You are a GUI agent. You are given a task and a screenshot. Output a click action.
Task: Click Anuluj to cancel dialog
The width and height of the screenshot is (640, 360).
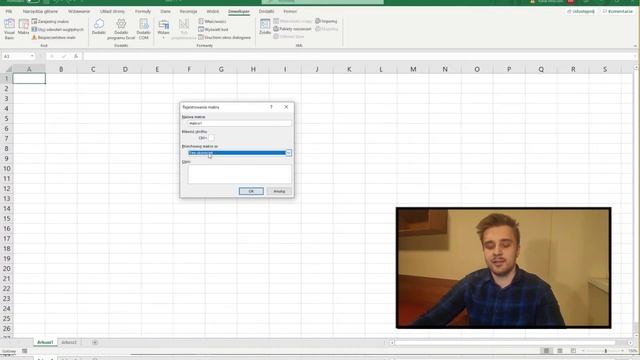pos(279,191)
